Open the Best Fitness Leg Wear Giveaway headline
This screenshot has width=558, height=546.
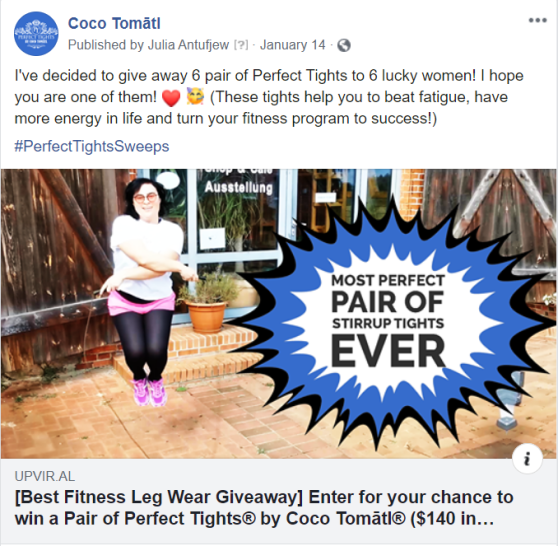pyautogui.click(x=264, y=508)
